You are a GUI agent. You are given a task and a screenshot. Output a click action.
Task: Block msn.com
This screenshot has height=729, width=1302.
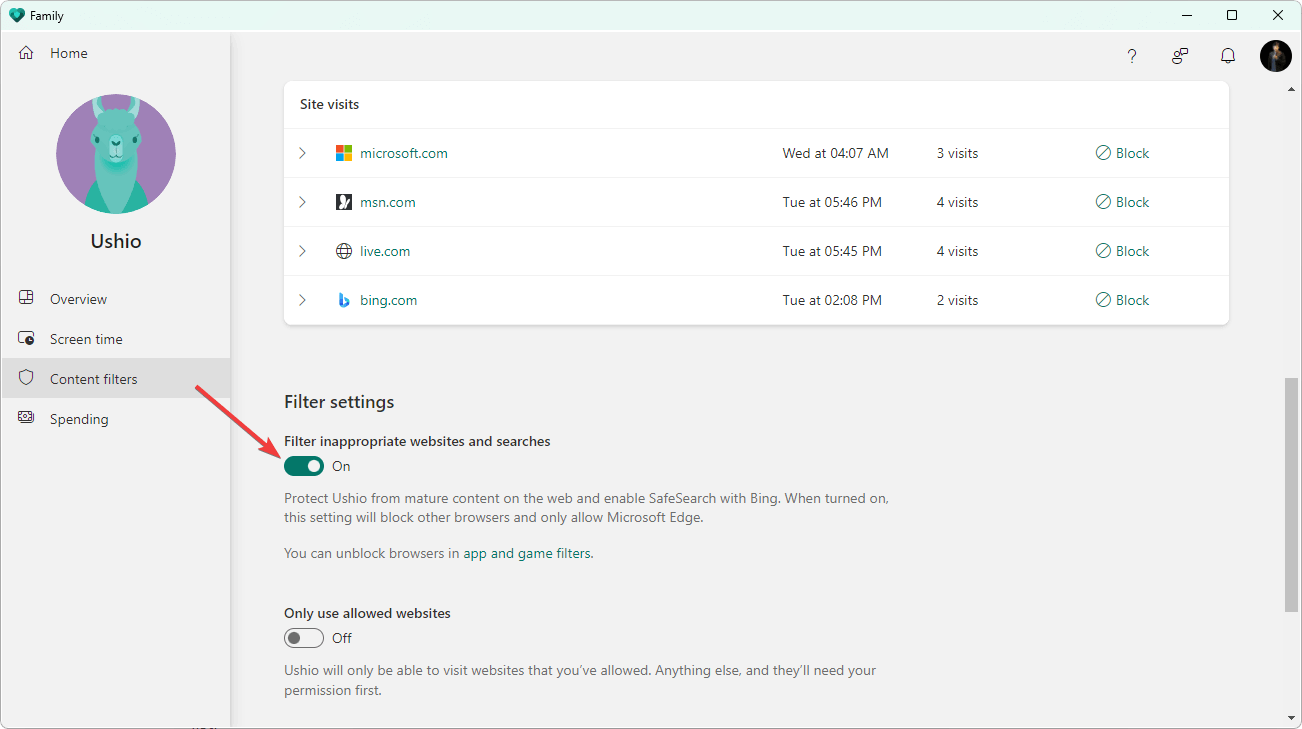(x=1123, y=202)
